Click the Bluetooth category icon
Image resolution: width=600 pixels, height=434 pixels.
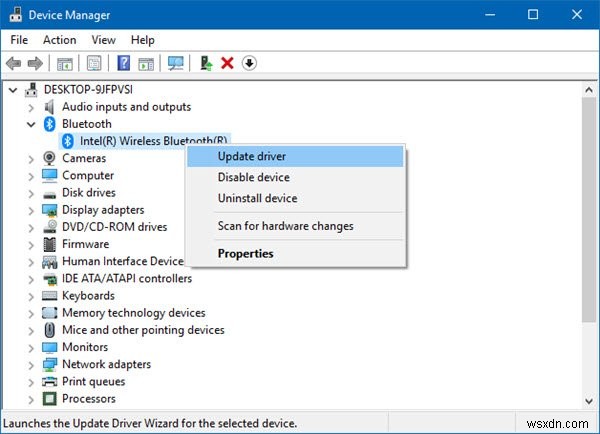click(x=49, y=124)
